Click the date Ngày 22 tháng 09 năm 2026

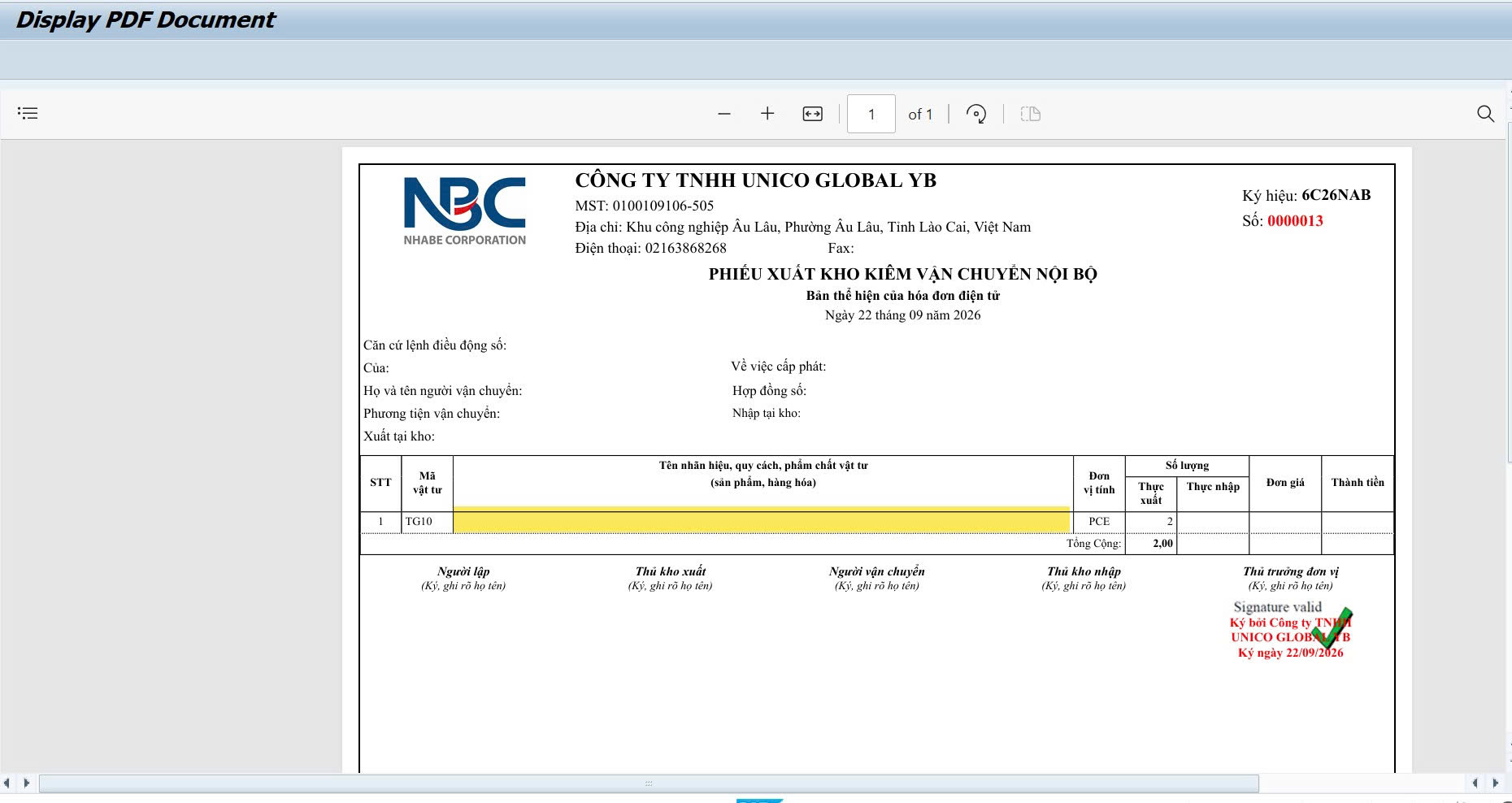tap(903, 315)
